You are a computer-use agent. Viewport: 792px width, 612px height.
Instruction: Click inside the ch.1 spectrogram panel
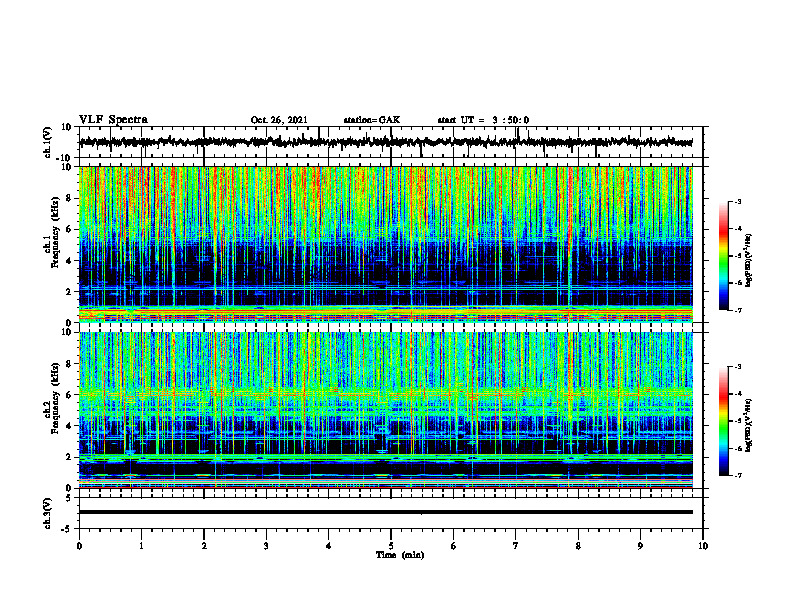[386, 244]
